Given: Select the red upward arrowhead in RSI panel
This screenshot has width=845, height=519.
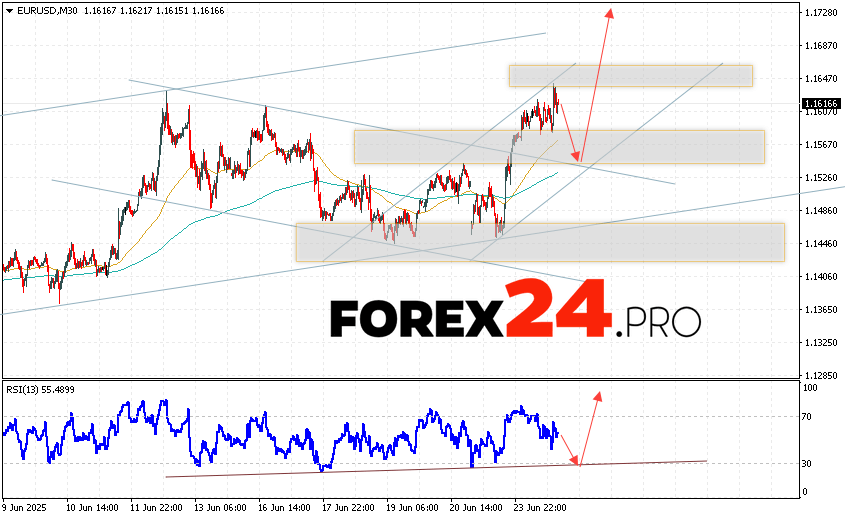Looking at the screenshot, I should pyautogui.click(x=598, y=395).
